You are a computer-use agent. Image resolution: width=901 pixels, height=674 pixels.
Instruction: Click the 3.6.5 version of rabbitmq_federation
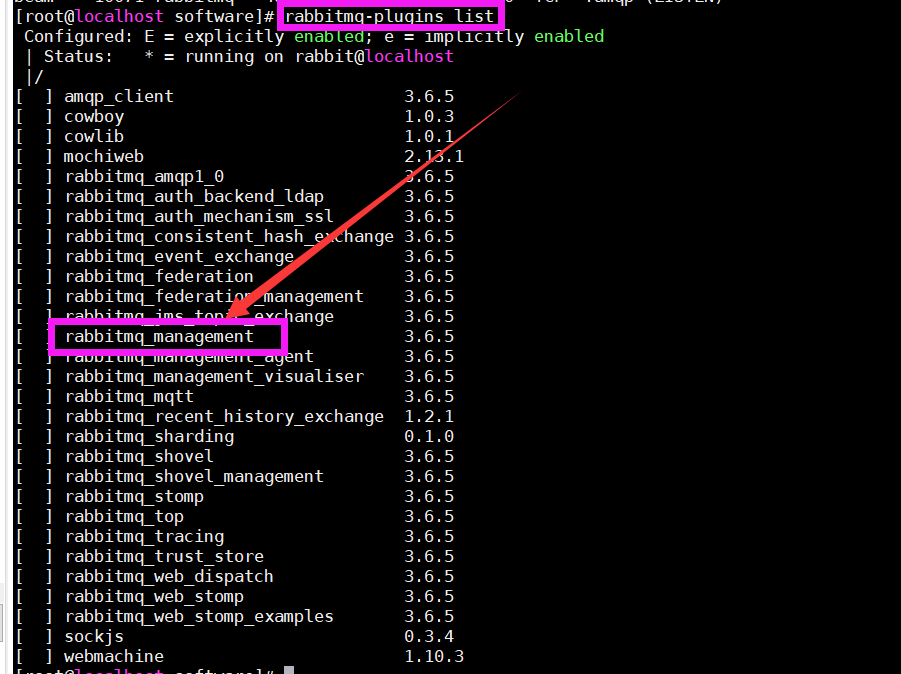click(429, 276)
